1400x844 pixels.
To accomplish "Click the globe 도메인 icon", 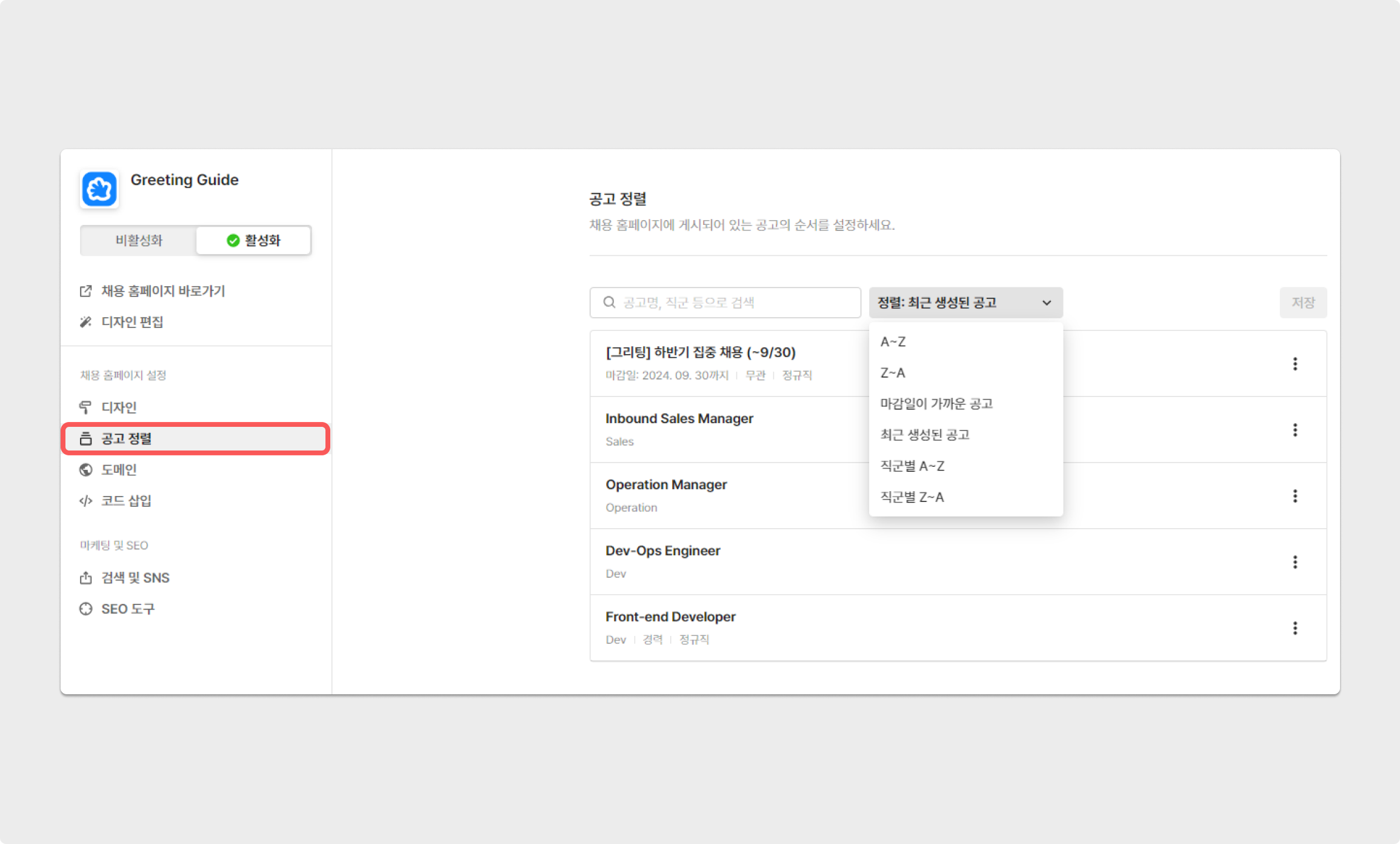I will click(86, 470).
